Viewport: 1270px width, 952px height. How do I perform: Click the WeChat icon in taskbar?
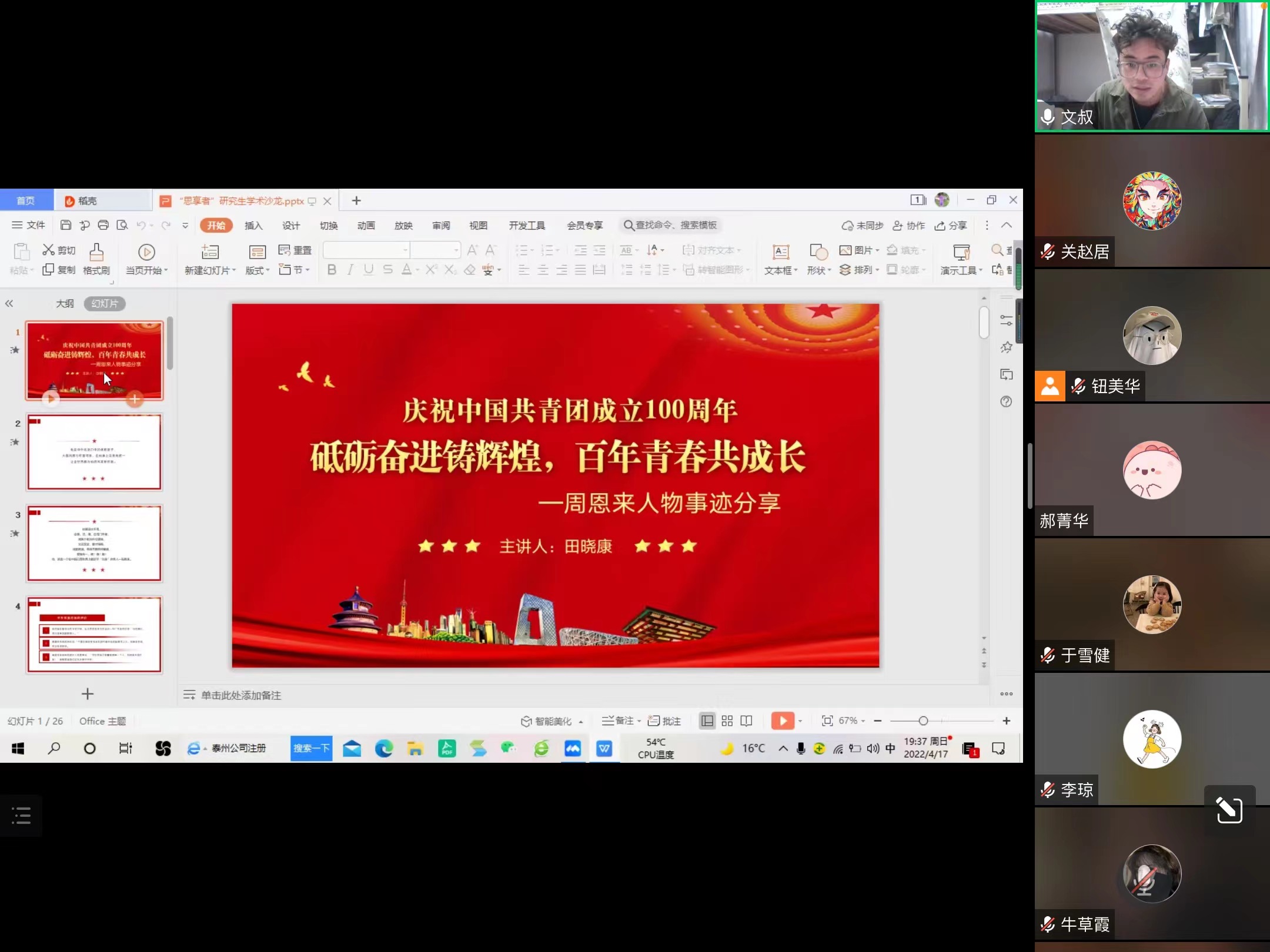pos(509,748)
